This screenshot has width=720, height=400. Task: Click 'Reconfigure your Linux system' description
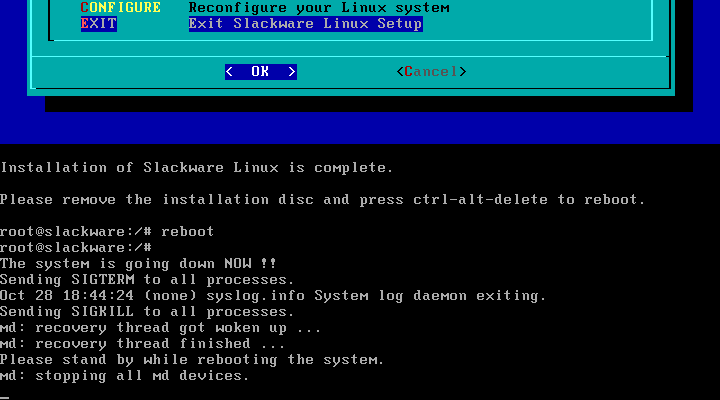pyautogui.click(x=319, y=7)
